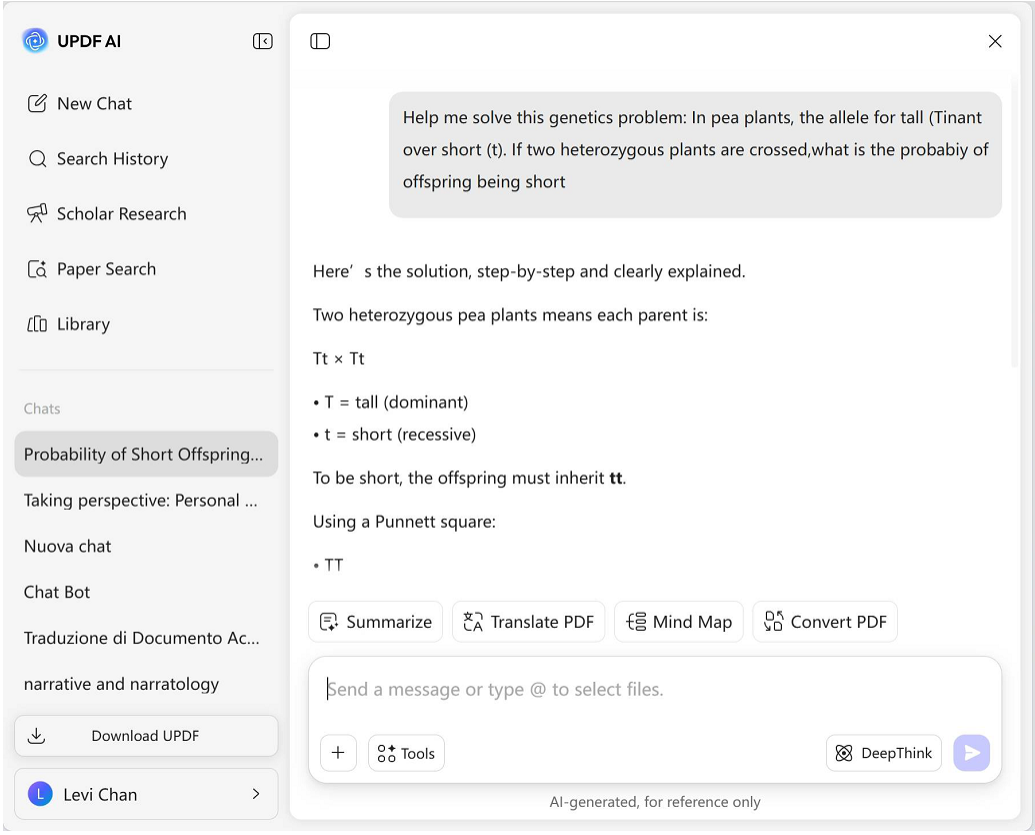Click the UPDF AI logo icon
The width and height of the screenshot is (1035, 835).
click(35, 41)
